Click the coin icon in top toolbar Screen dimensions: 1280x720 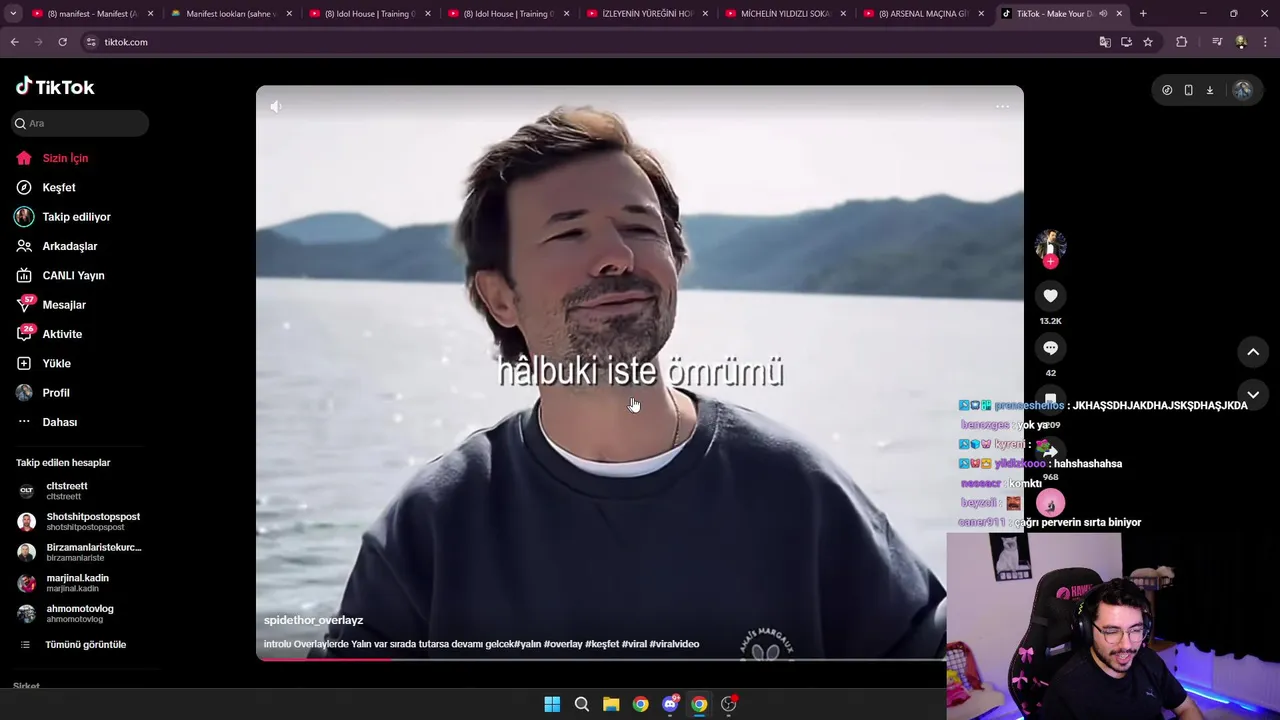[1167, 90]
